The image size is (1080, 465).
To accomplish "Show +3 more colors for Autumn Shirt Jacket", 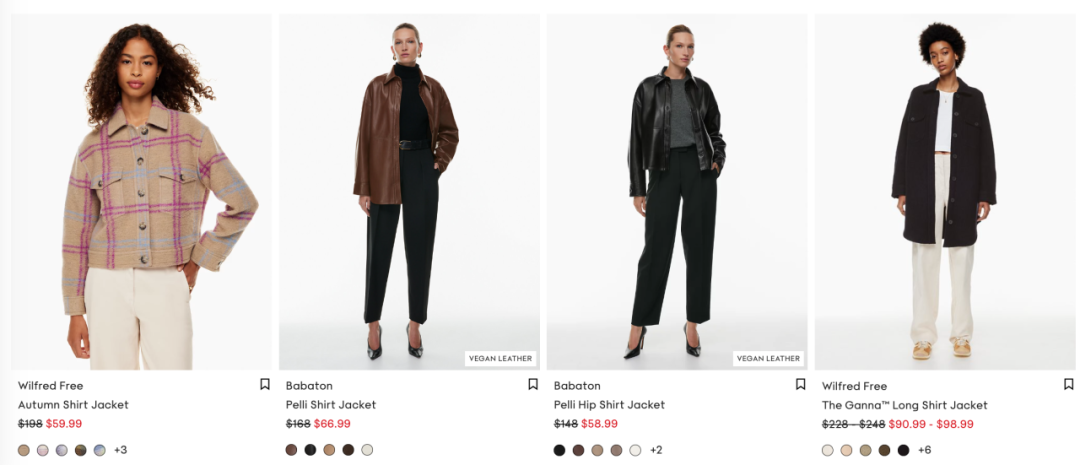I will coord(121,450).
